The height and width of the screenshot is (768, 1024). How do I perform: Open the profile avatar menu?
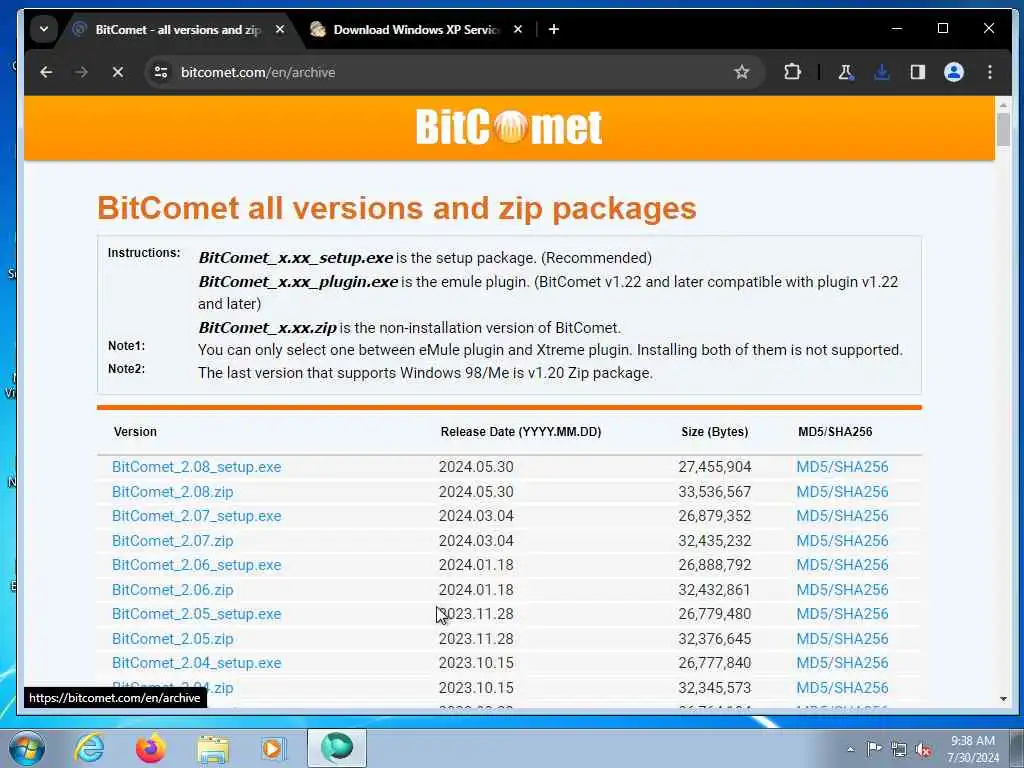(x=953, y=72)
